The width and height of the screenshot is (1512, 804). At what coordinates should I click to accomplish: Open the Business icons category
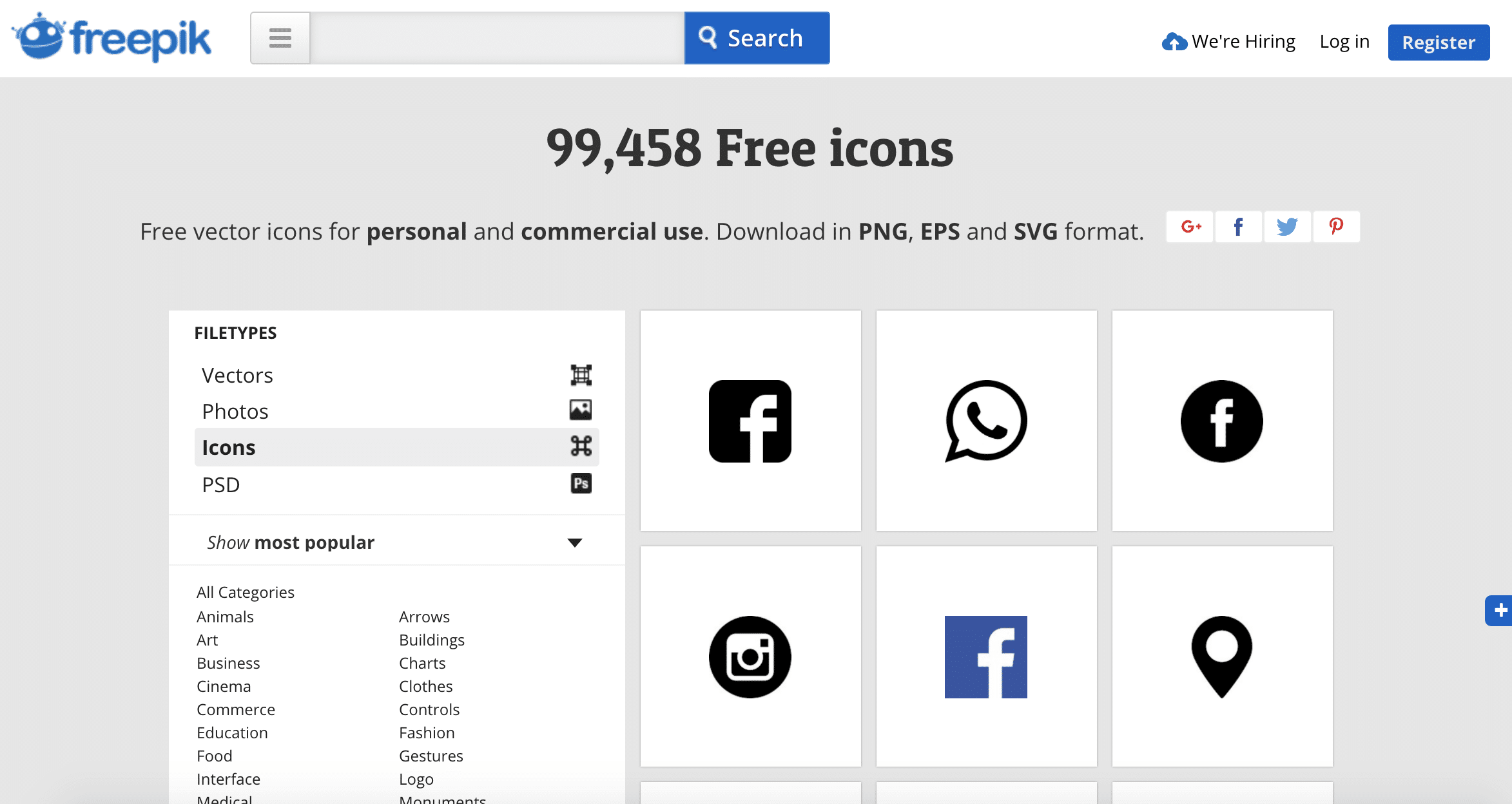(228, 663)
